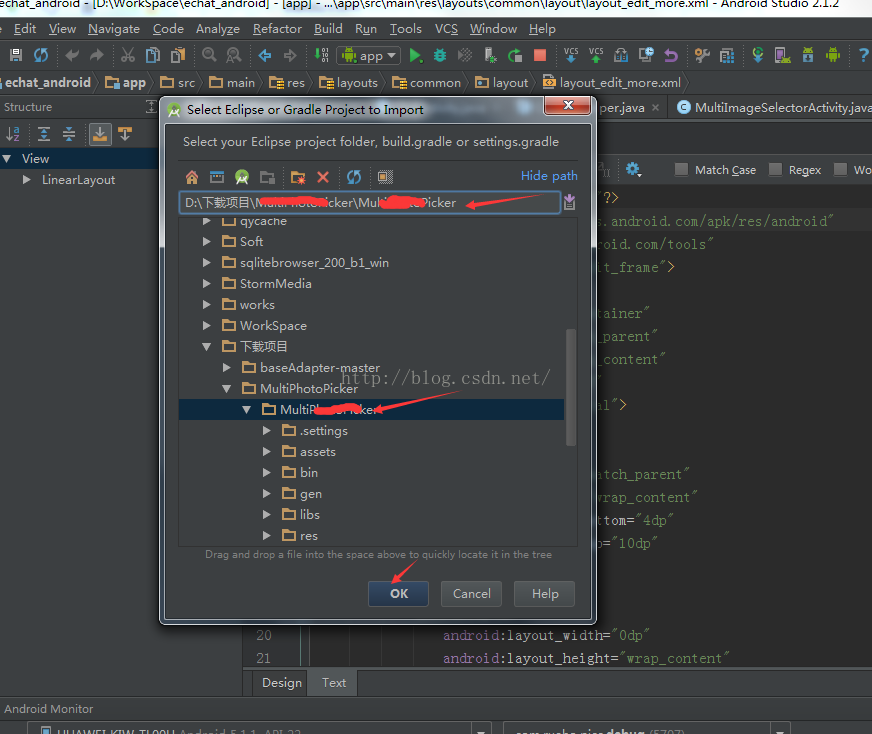The width and height of the screenshot is (872, 734).
Task: Click the Cancel button
Action: 472,594
